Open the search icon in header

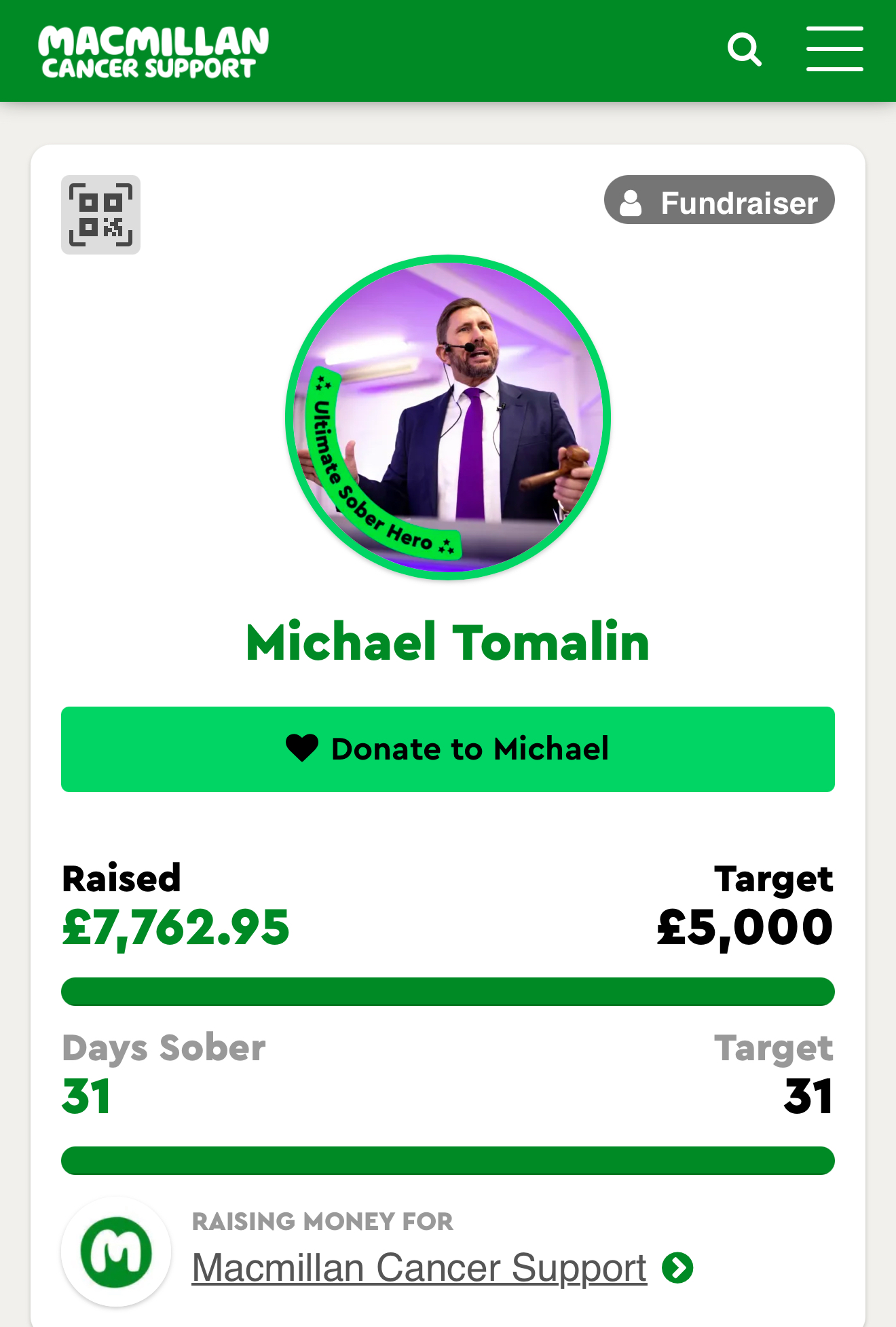click(744, 50)
